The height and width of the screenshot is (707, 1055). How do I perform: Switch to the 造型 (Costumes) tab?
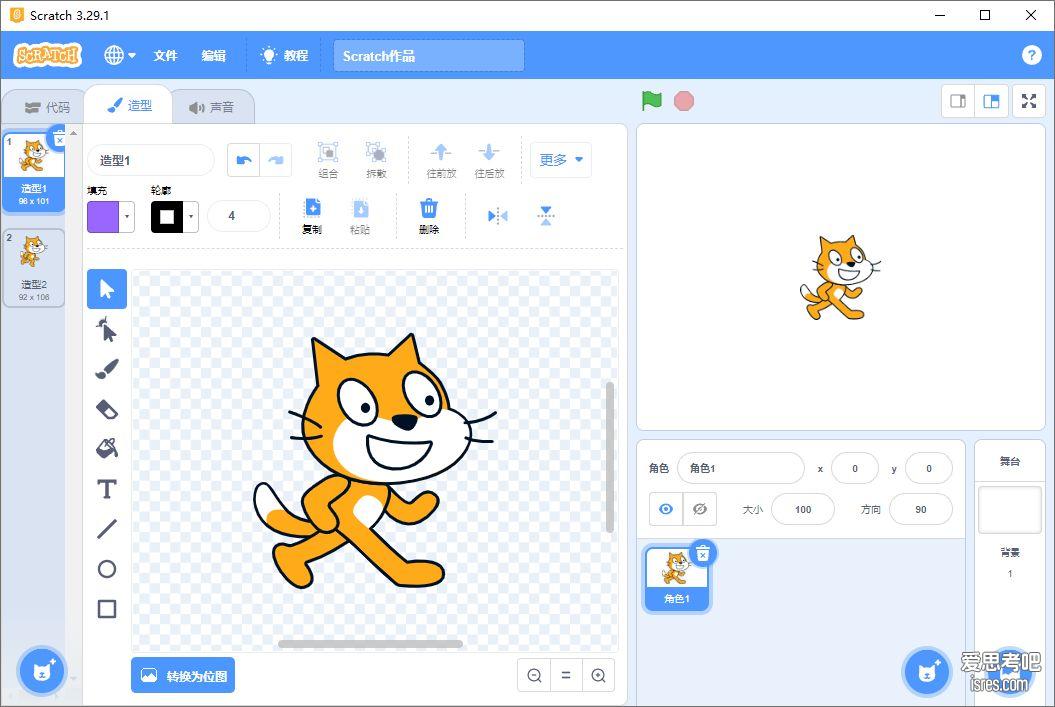130,106
